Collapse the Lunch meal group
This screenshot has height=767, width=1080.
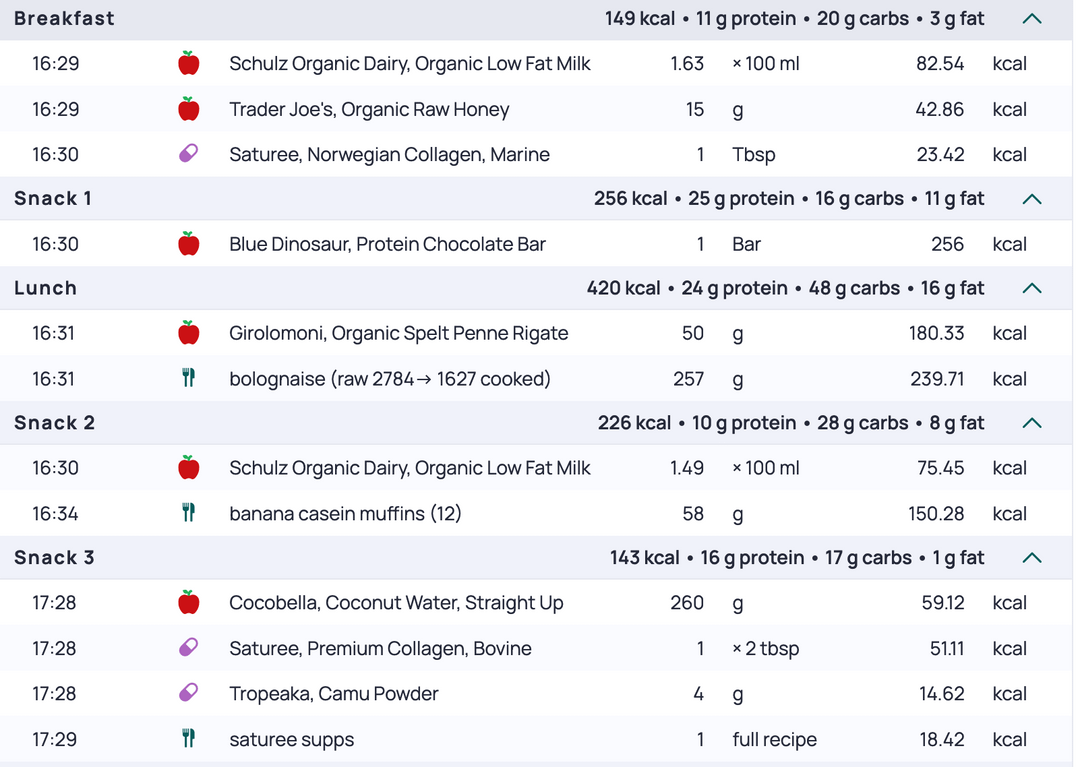pyautogui.click(x=1032, y=288)
